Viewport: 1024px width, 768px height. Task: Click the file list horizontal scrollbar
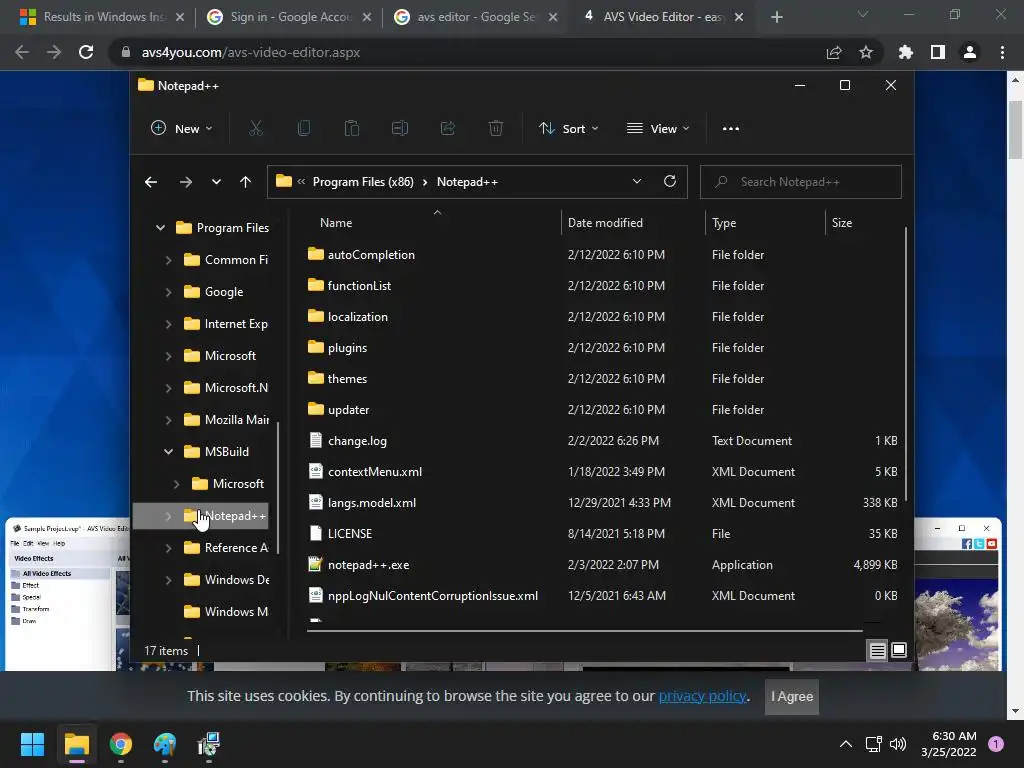pos(584,631)
